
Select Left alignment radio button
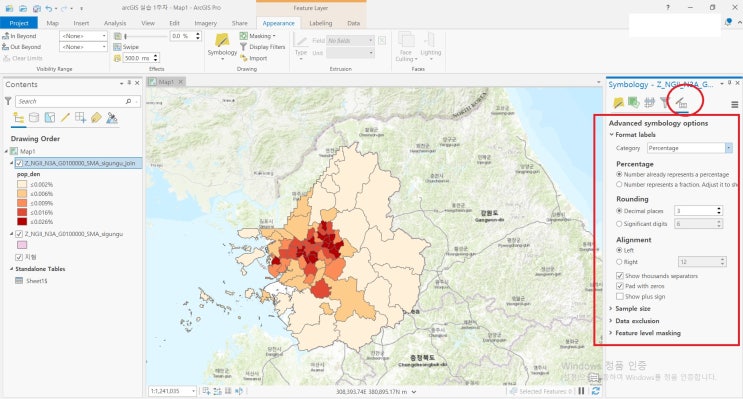coord(619,250)
